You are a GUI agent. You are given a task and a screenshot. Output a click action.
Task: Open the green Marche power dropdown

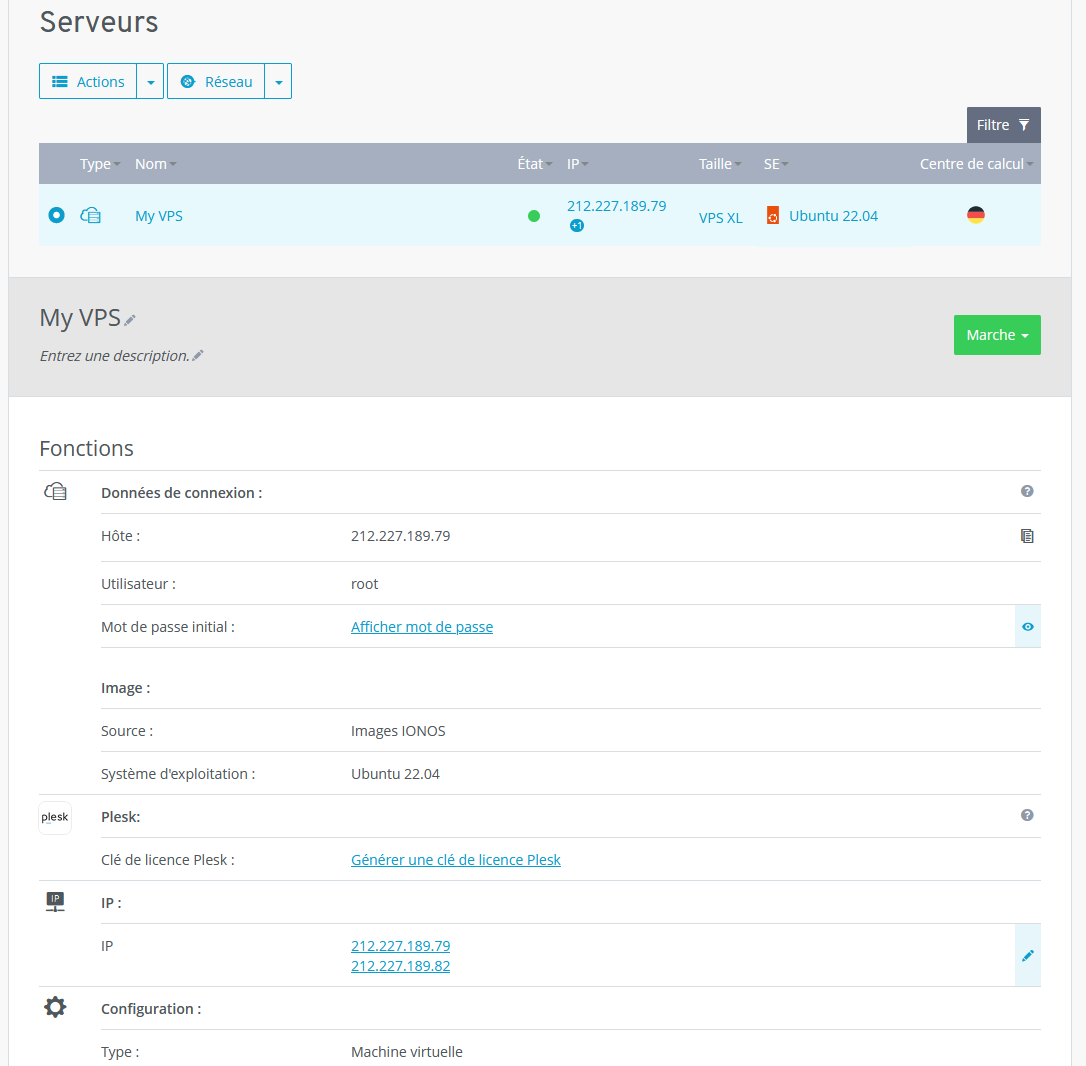click(x=997, y=335)
